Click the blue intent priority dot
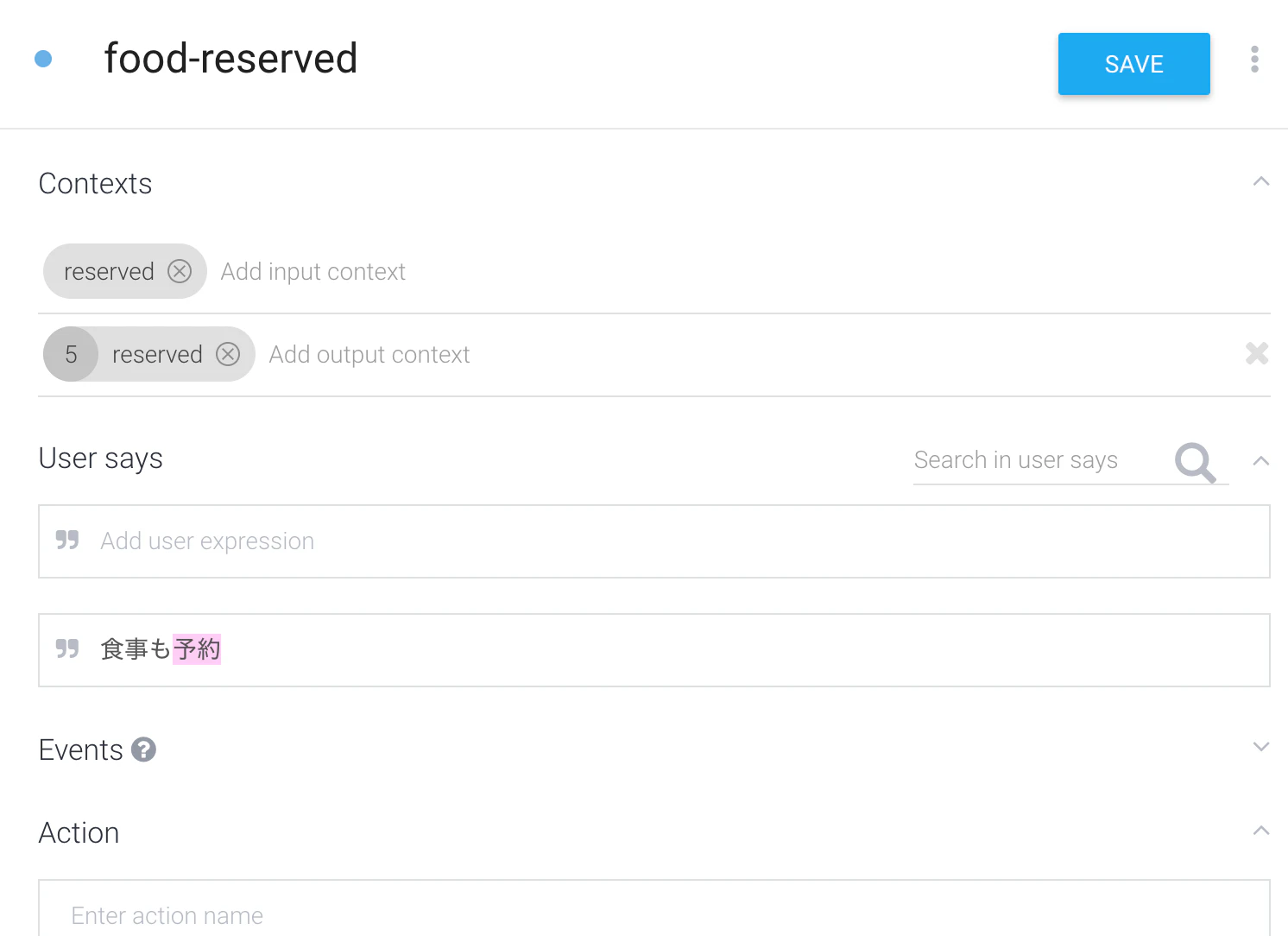The width and height of the screenshot is (1288, 936). [43, 59]
